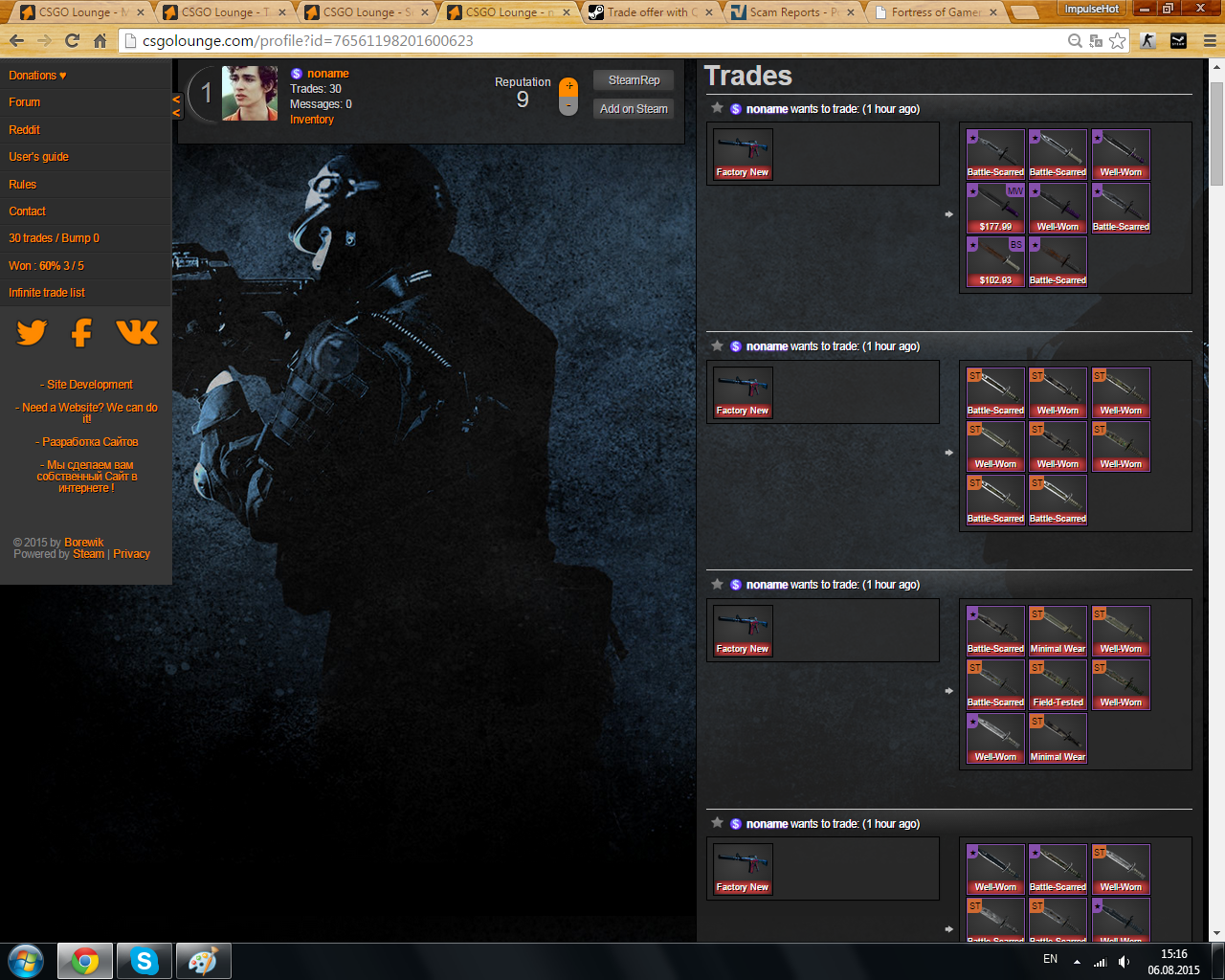Click the translate page icon in address bar
This screenshot has width=1225, height=980.
point(1096,41)
